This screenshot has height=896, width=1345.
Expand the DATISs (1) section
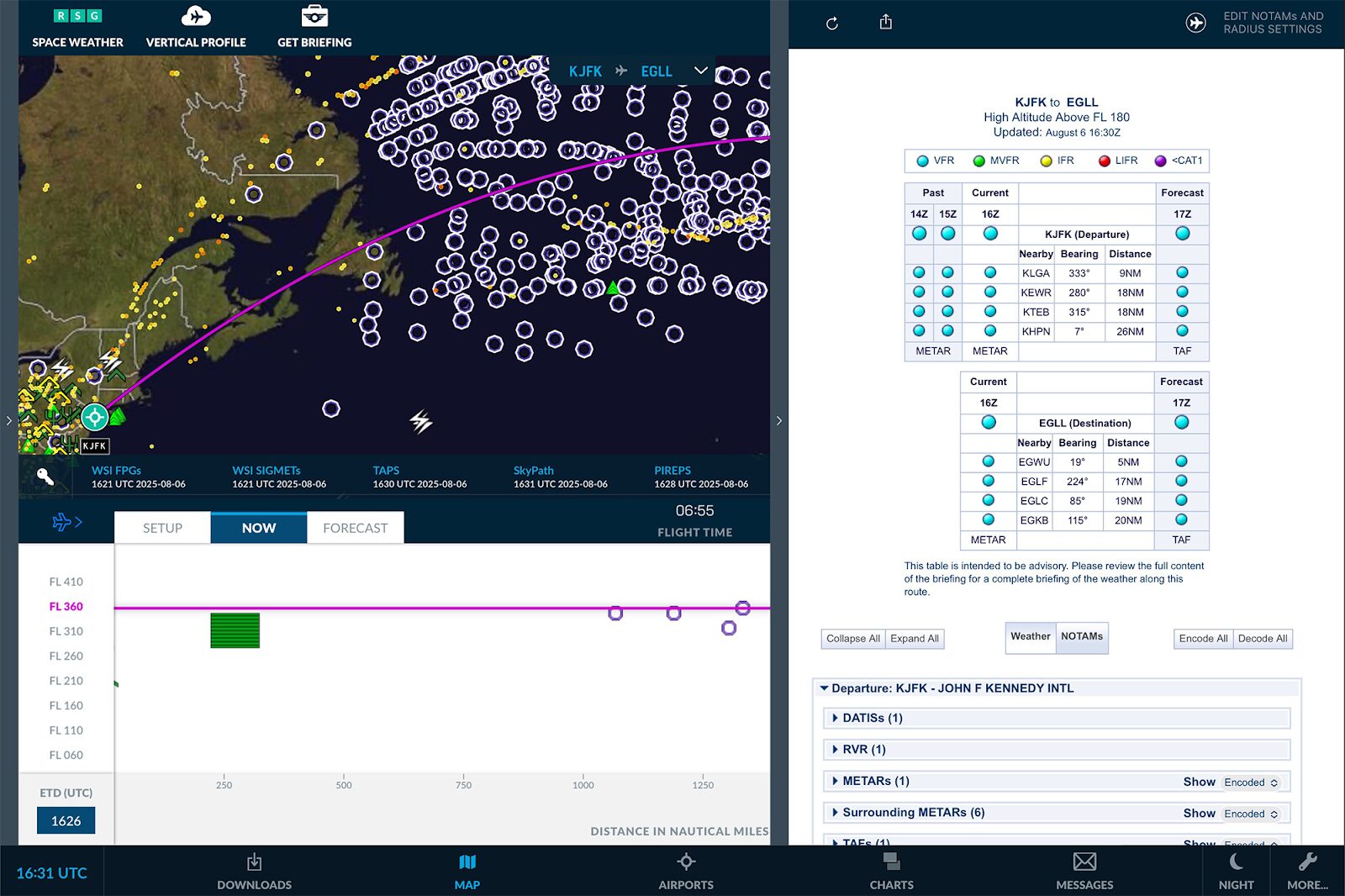click(872, 718)
